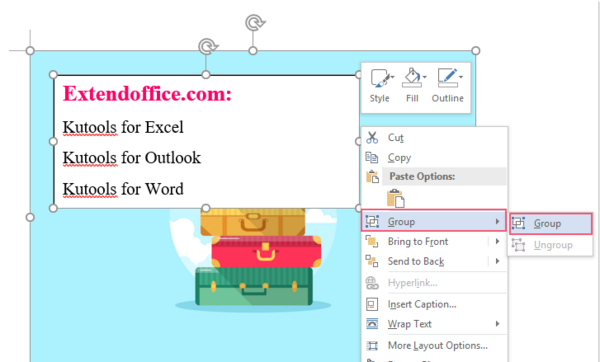Open the Style shape gallery icon

pos(379,78)
